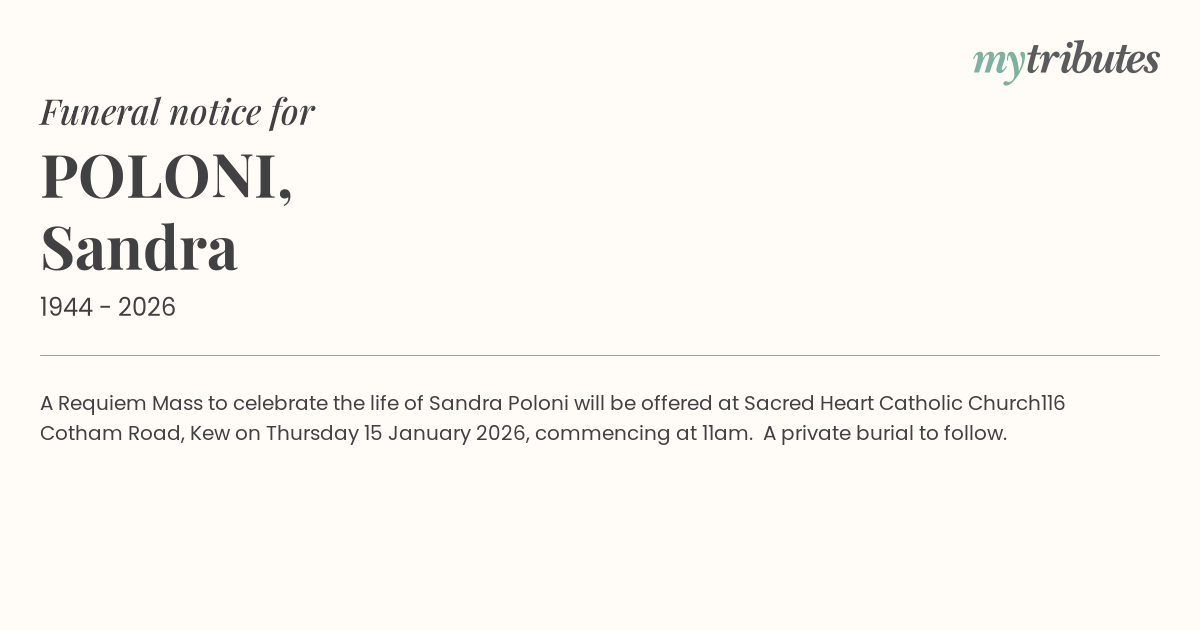Click the street number "116" after Church
The width and height of the screenshot is (1200, 630).
pyautogui.click(x=1053, y=404)
